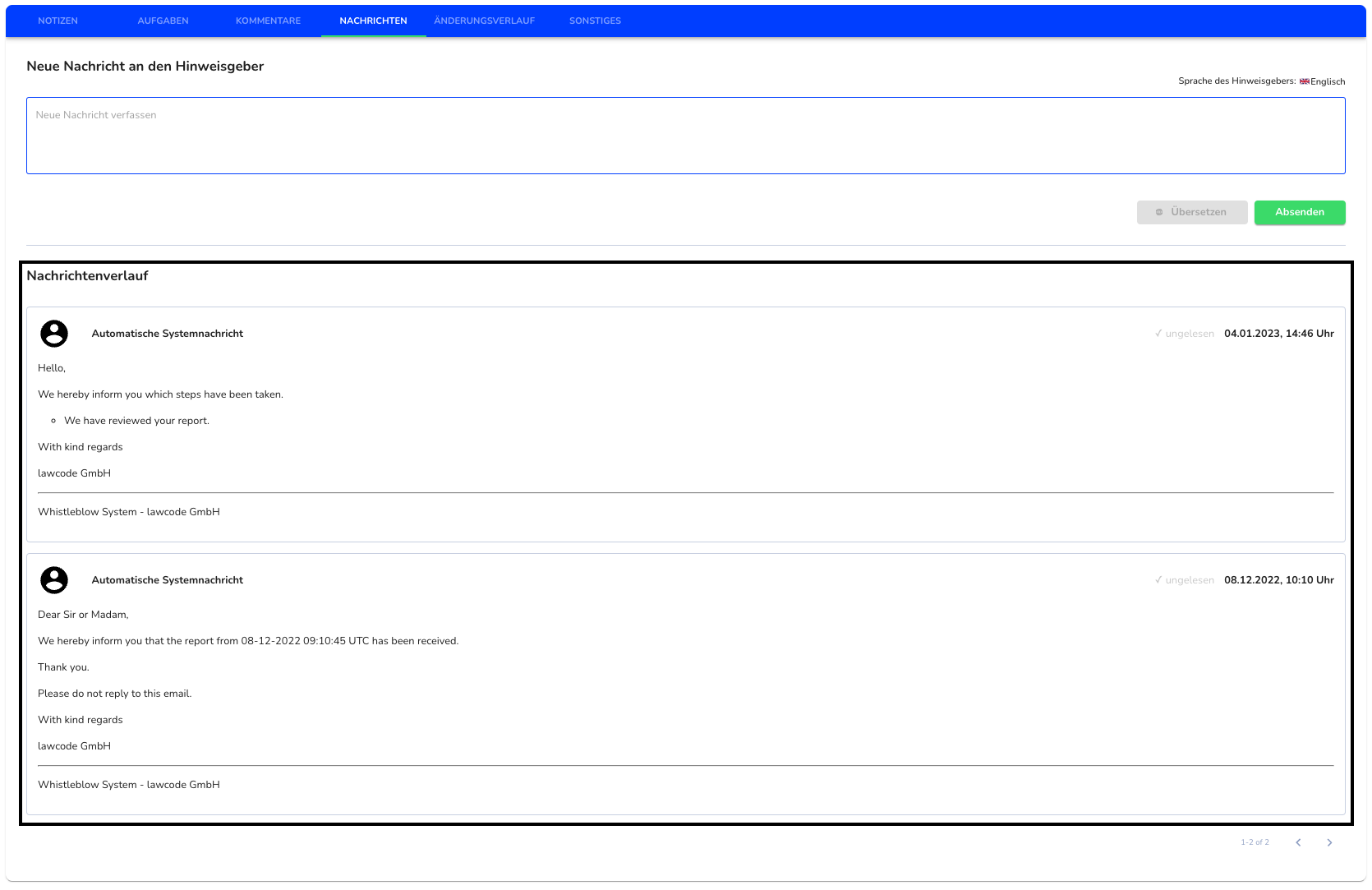
Task: Go to previous page of messages
Action: click(x=1298, y=842)
